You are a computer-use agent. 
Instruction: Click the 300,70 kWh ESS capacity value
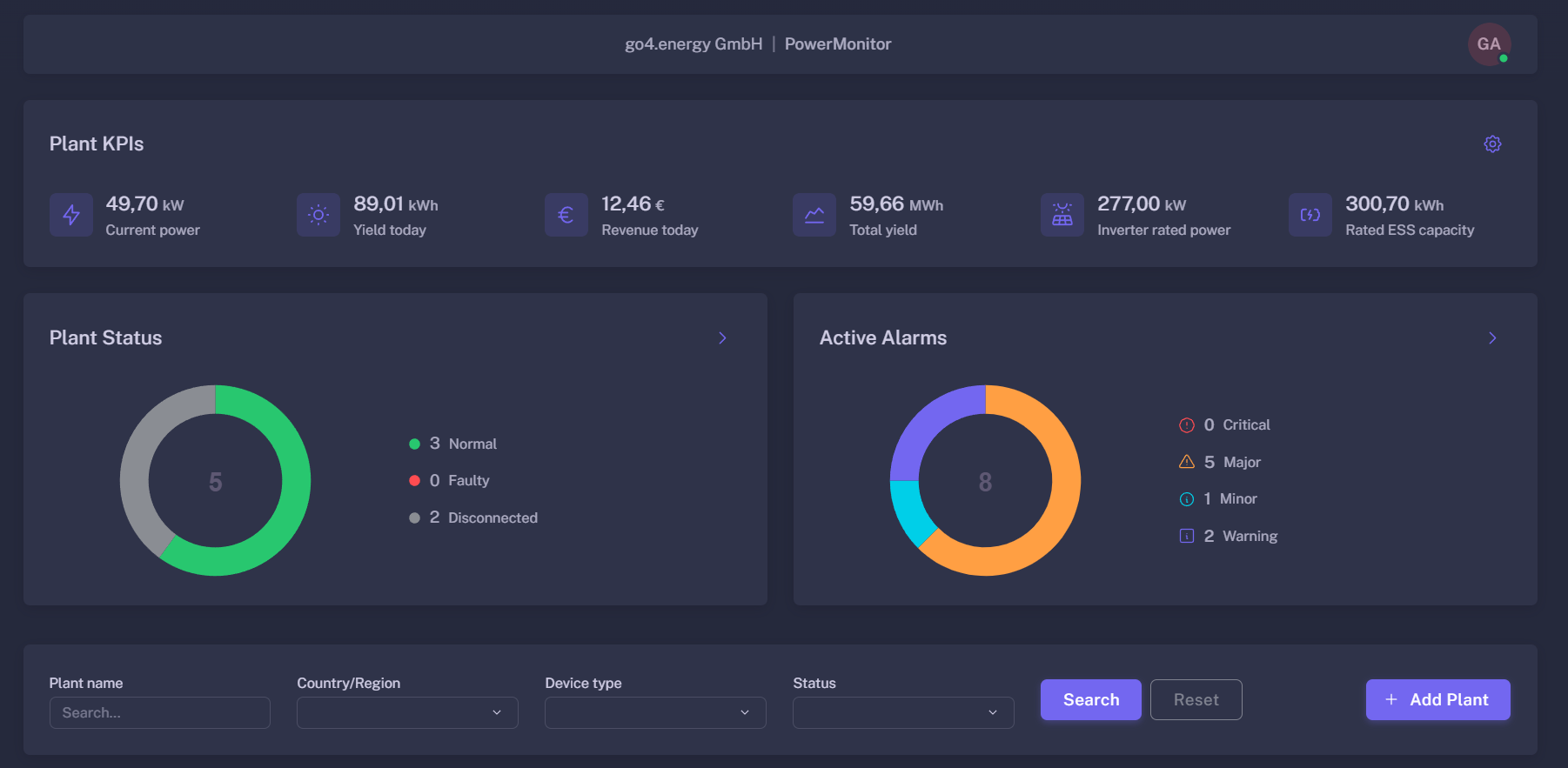click(x=1395, y=204)
